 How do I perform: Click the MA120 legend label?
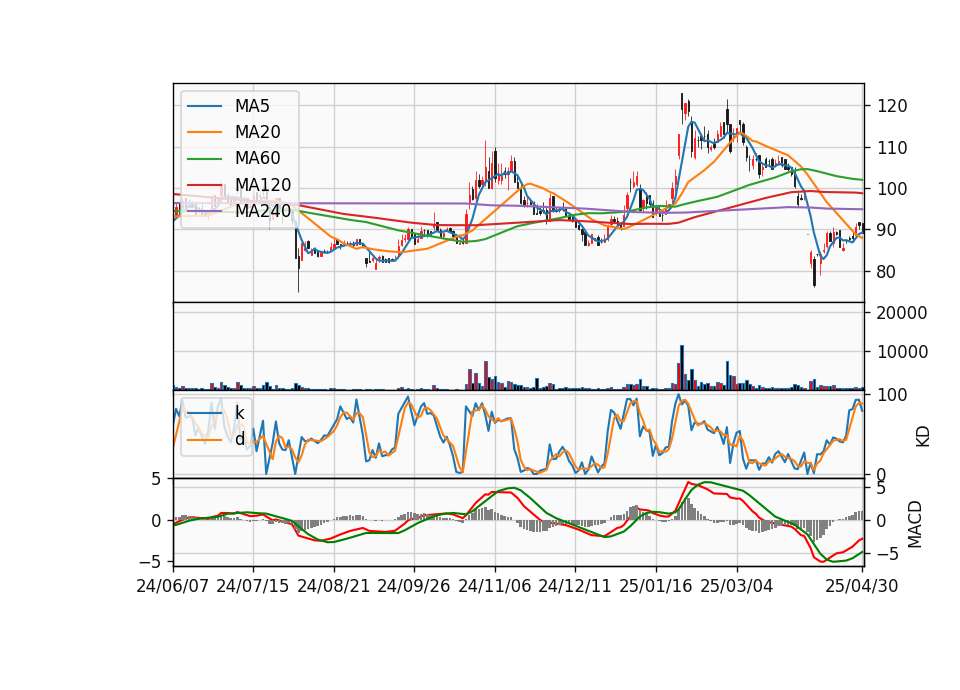pos(263,185)
